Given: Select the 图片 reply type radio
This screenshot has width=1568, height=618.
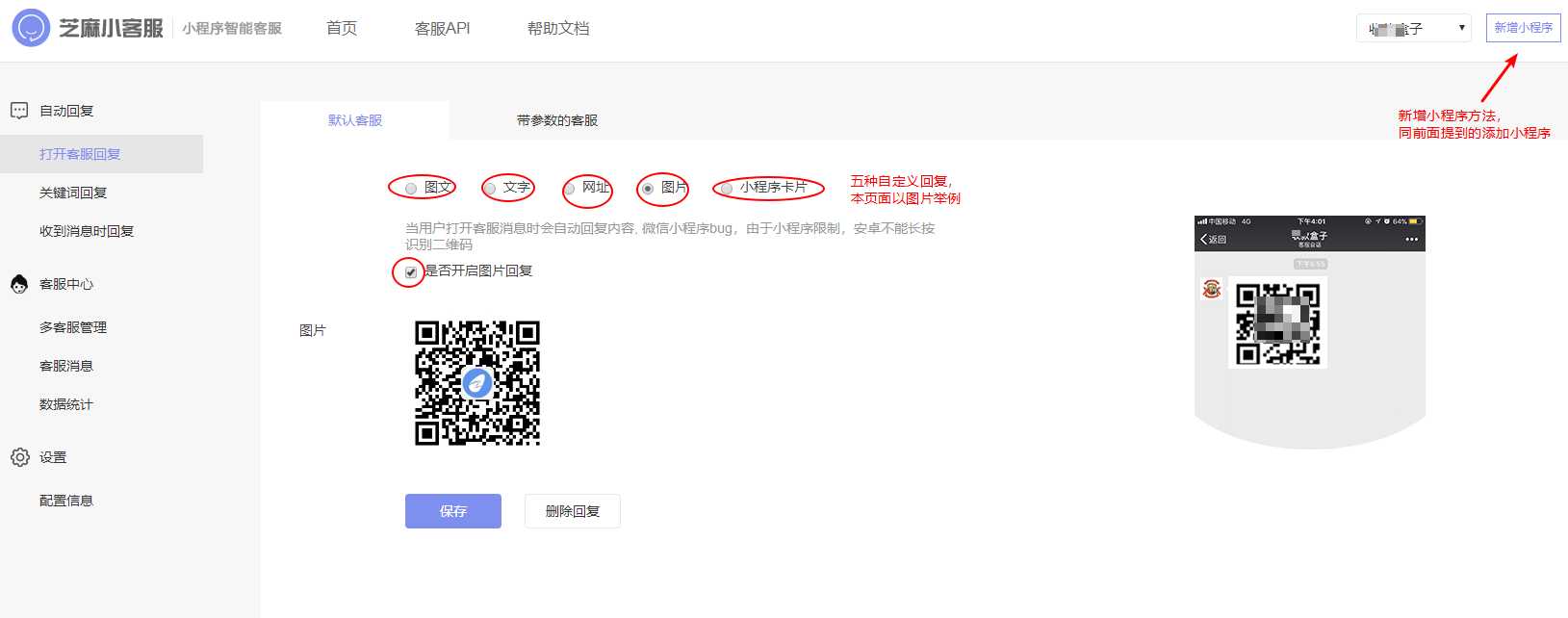Looking at the screenshot, I should [648, 189].
